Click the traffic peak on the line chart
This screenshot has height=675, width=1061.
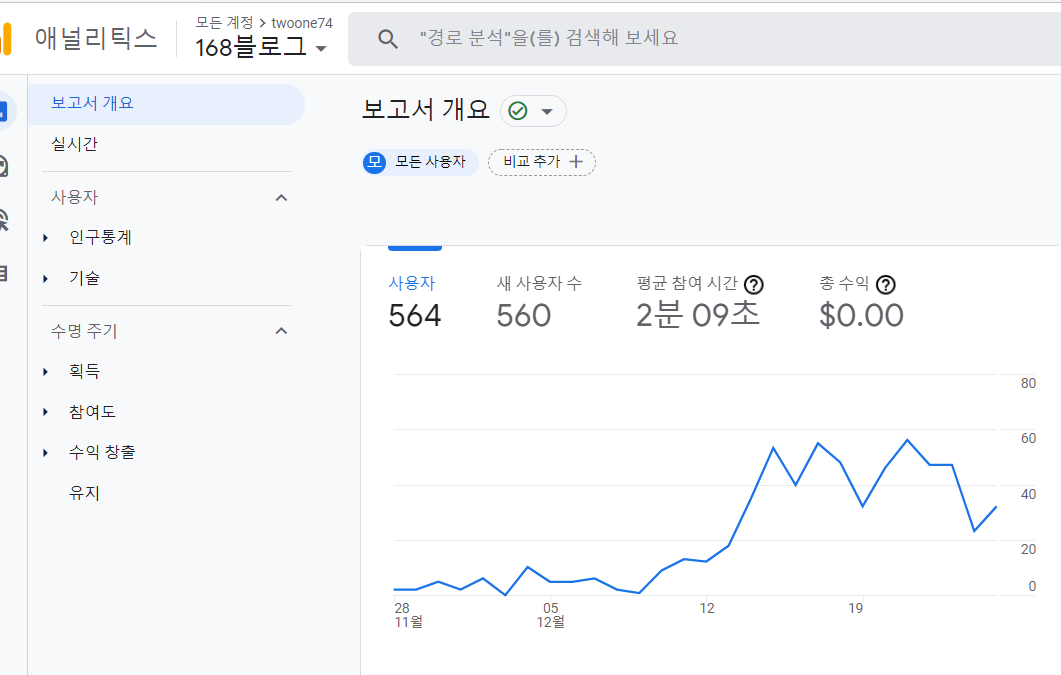[908, 438]
